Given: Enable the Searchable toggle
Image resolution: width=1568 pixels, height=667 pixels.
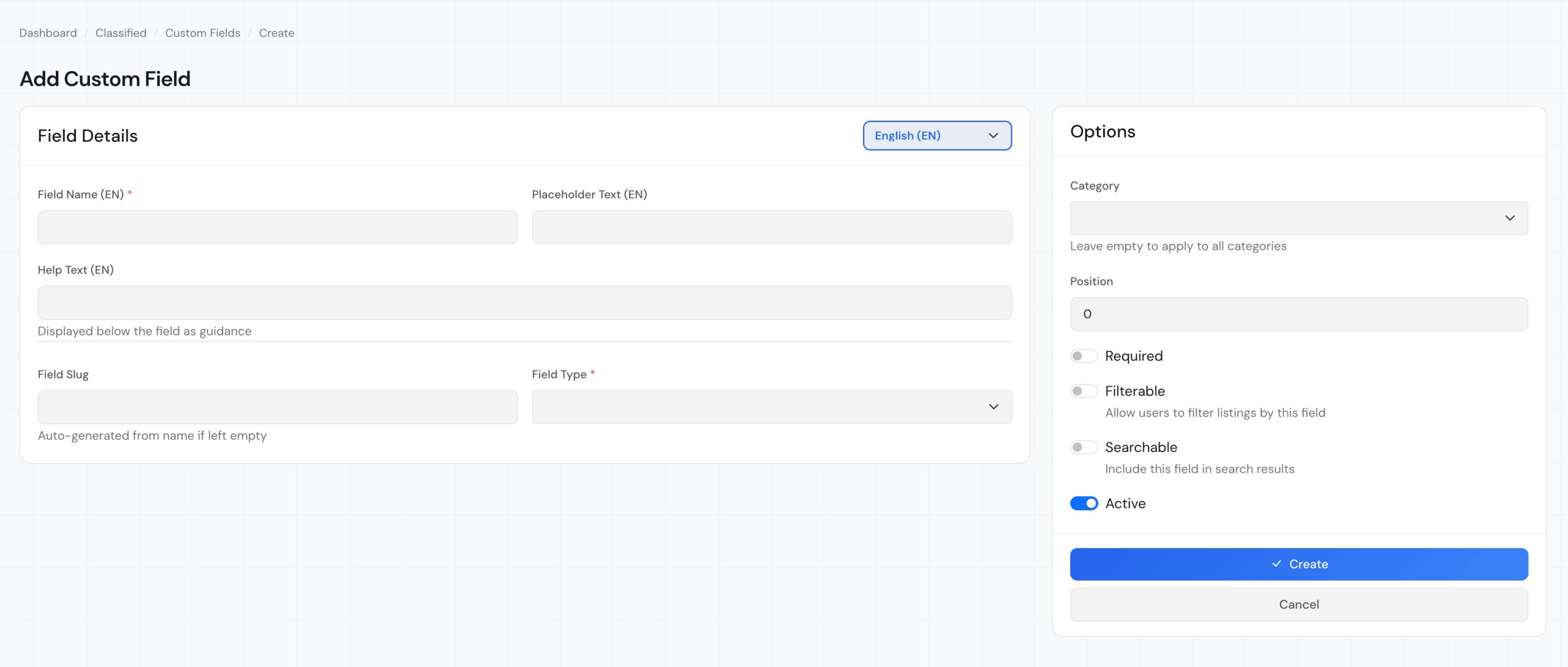Looking at the screenshot, I should pyautogui.click(x=1084, y=447).
